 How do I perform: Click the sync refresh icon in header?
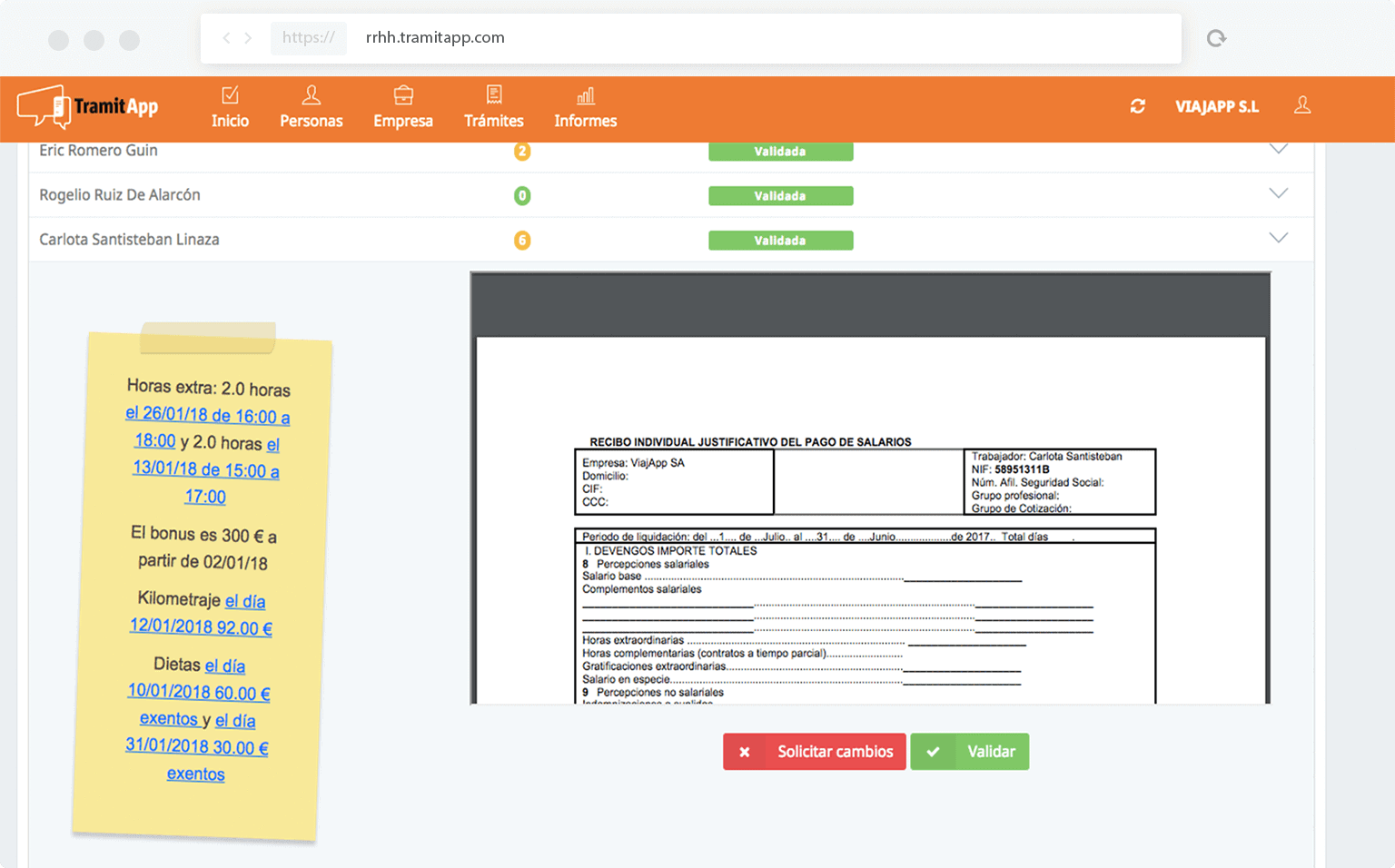(x=1137, y=106)
